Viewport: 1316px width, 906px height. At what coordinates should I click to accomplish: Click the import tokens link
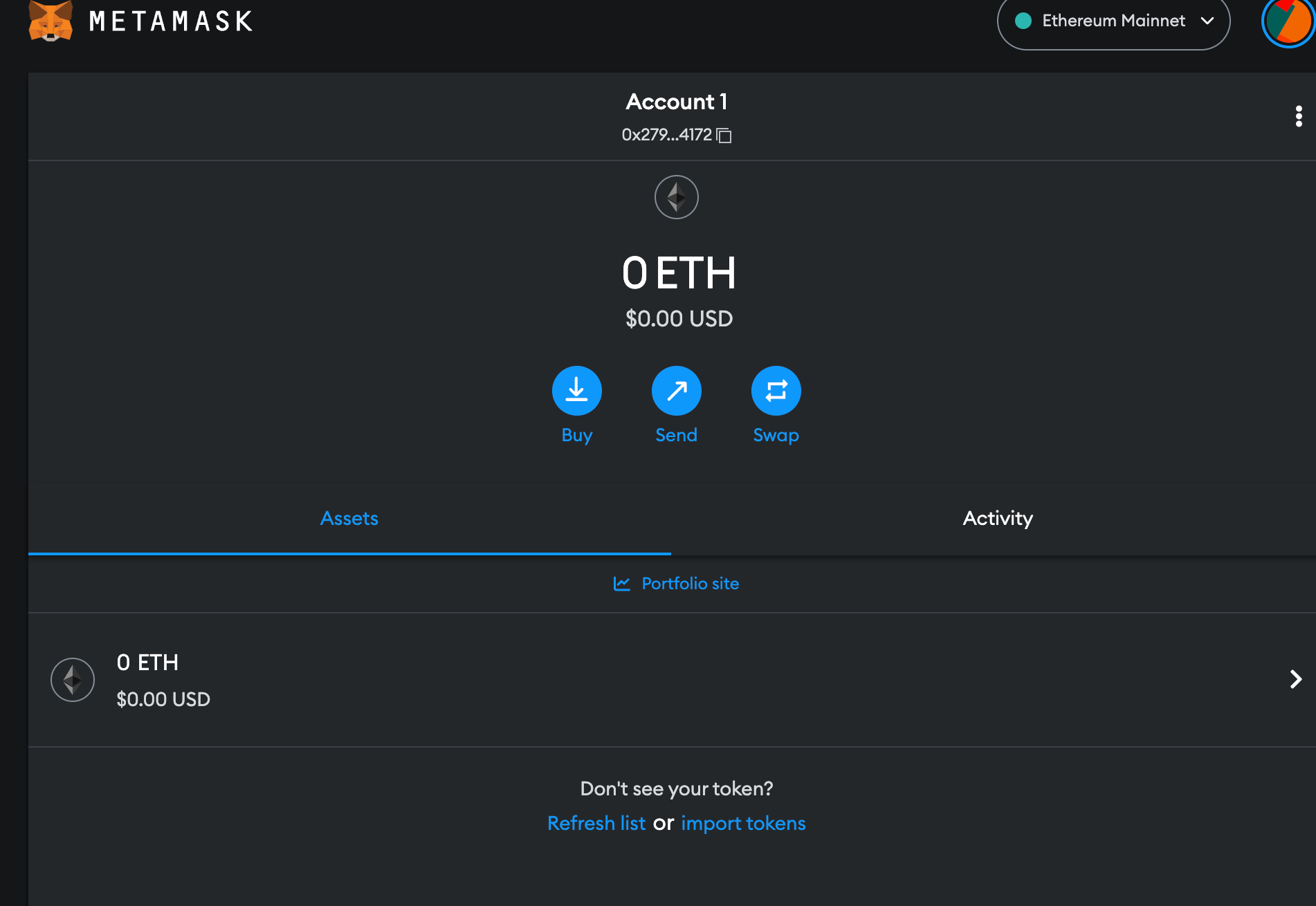[x=743, y=823]
